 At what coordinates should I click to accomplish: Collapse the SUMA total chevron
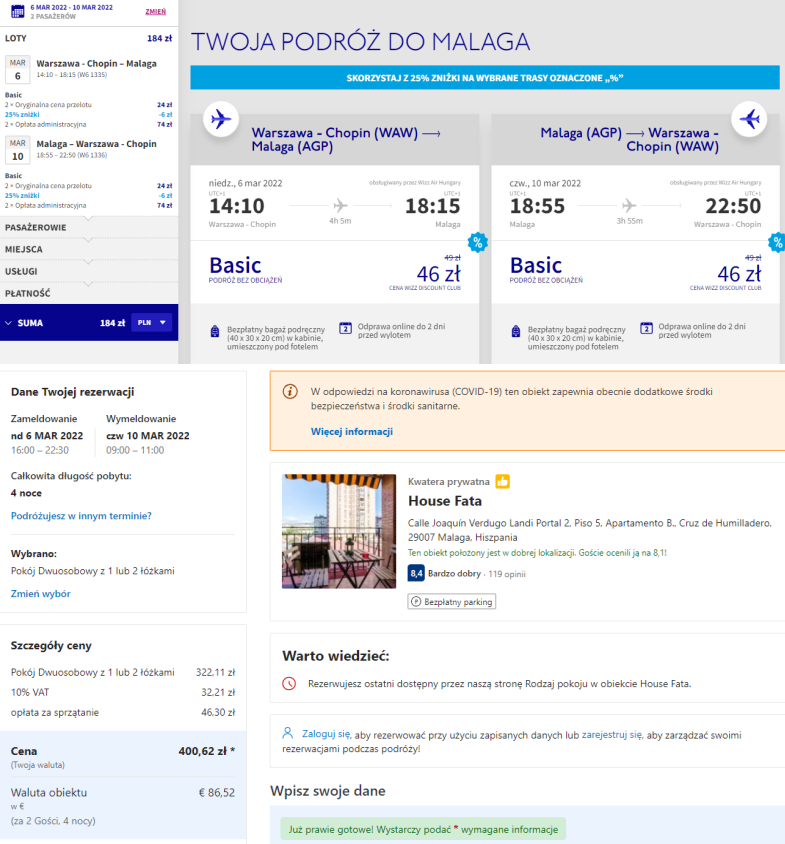click(8, 323)
